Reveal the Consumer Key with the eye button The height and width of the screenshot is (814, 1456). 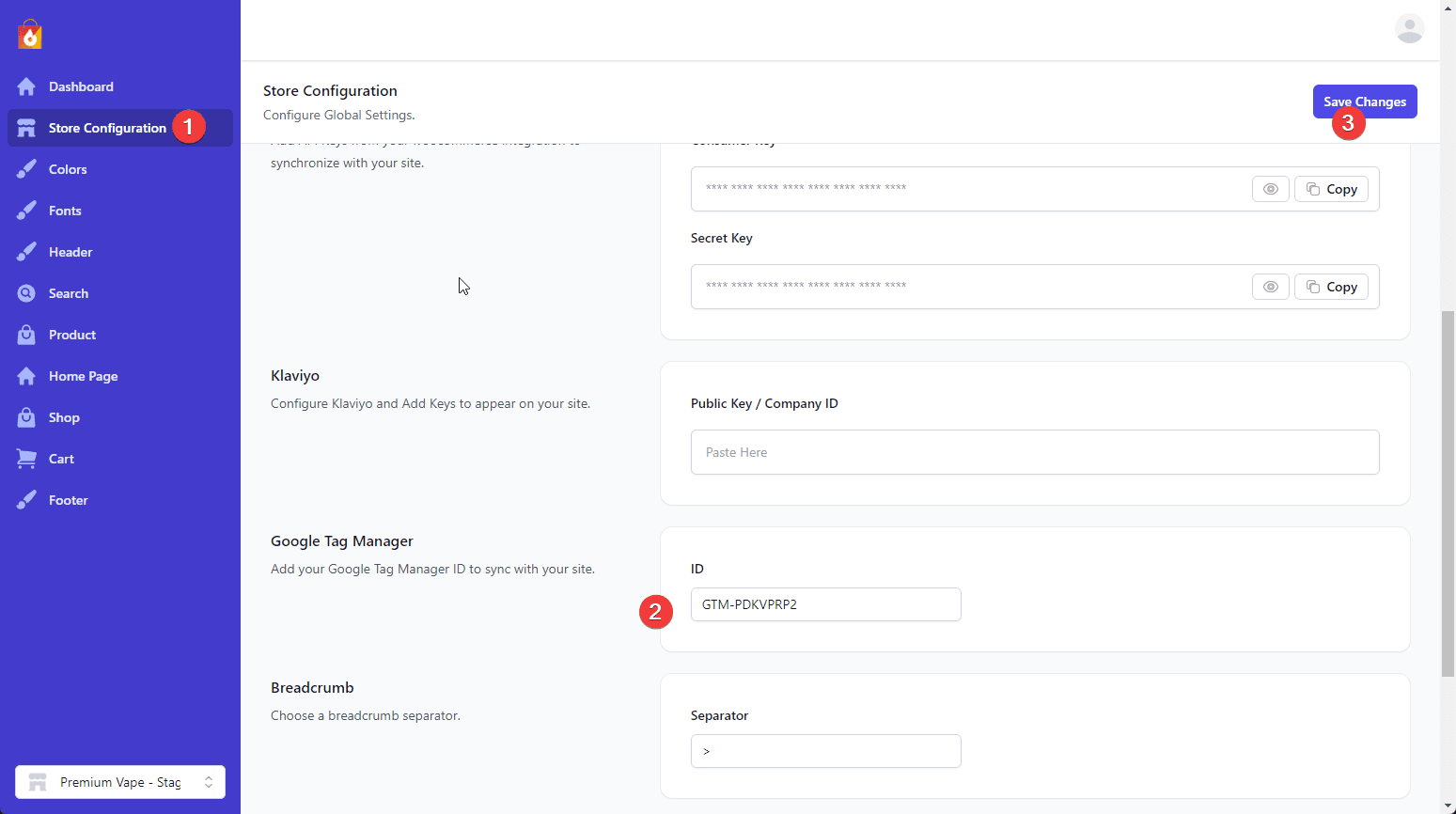point(1270,189)
